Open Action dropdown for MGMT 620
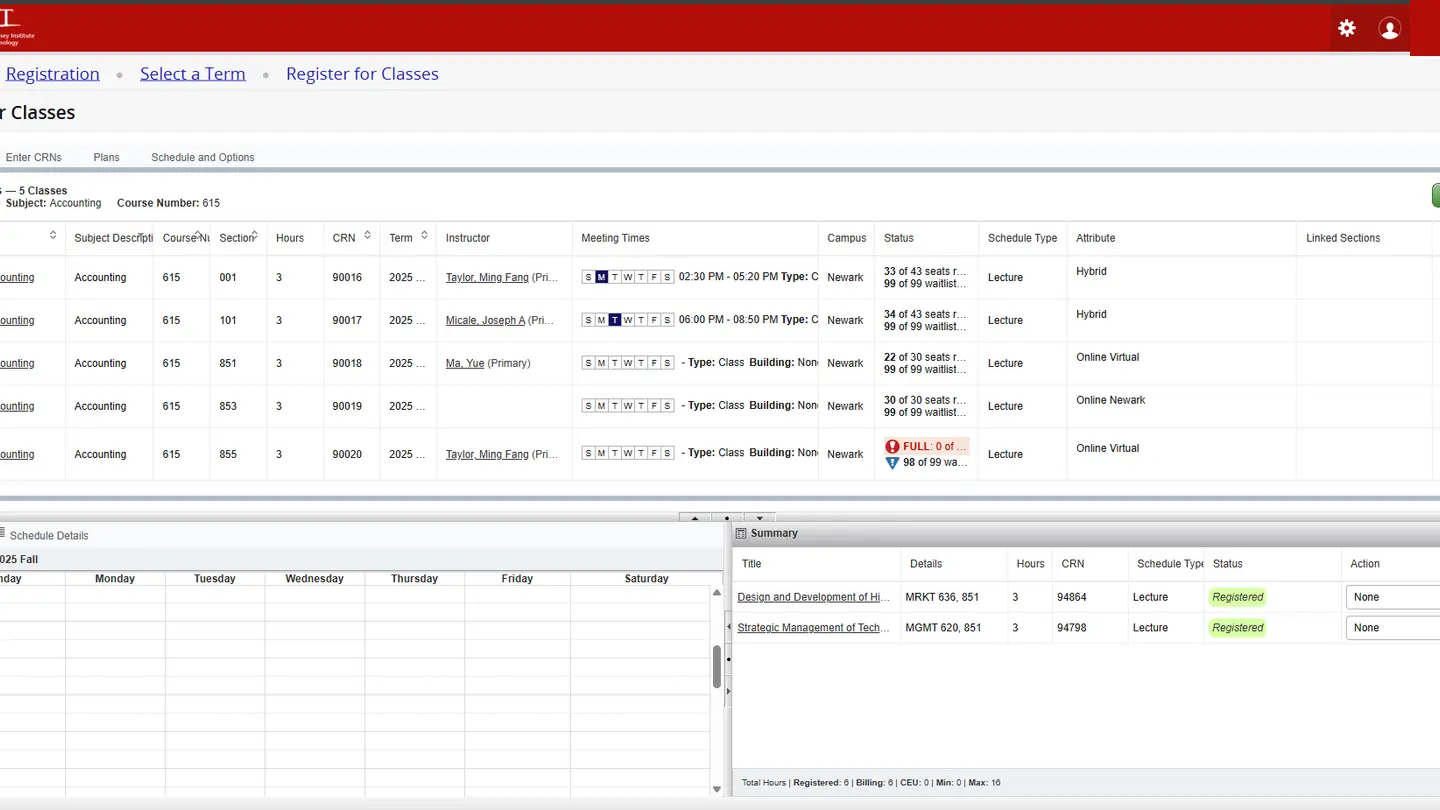 (1394, 628)
